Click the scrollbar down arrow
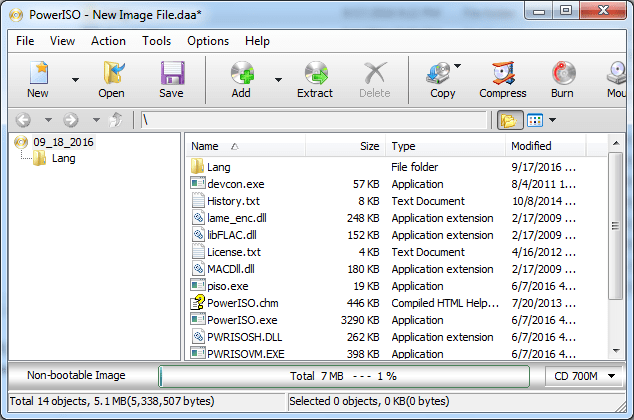 (x=616, y=351)
